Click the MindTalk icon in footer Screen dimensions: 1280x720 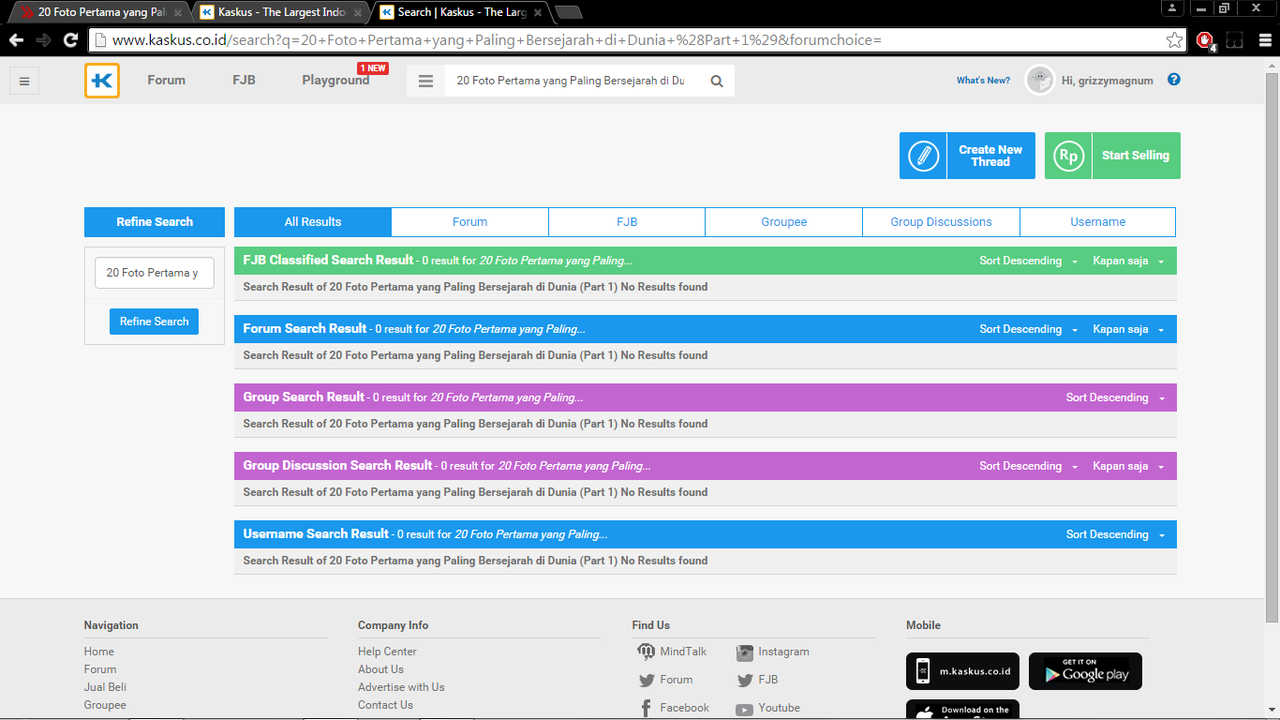[646, 652]
